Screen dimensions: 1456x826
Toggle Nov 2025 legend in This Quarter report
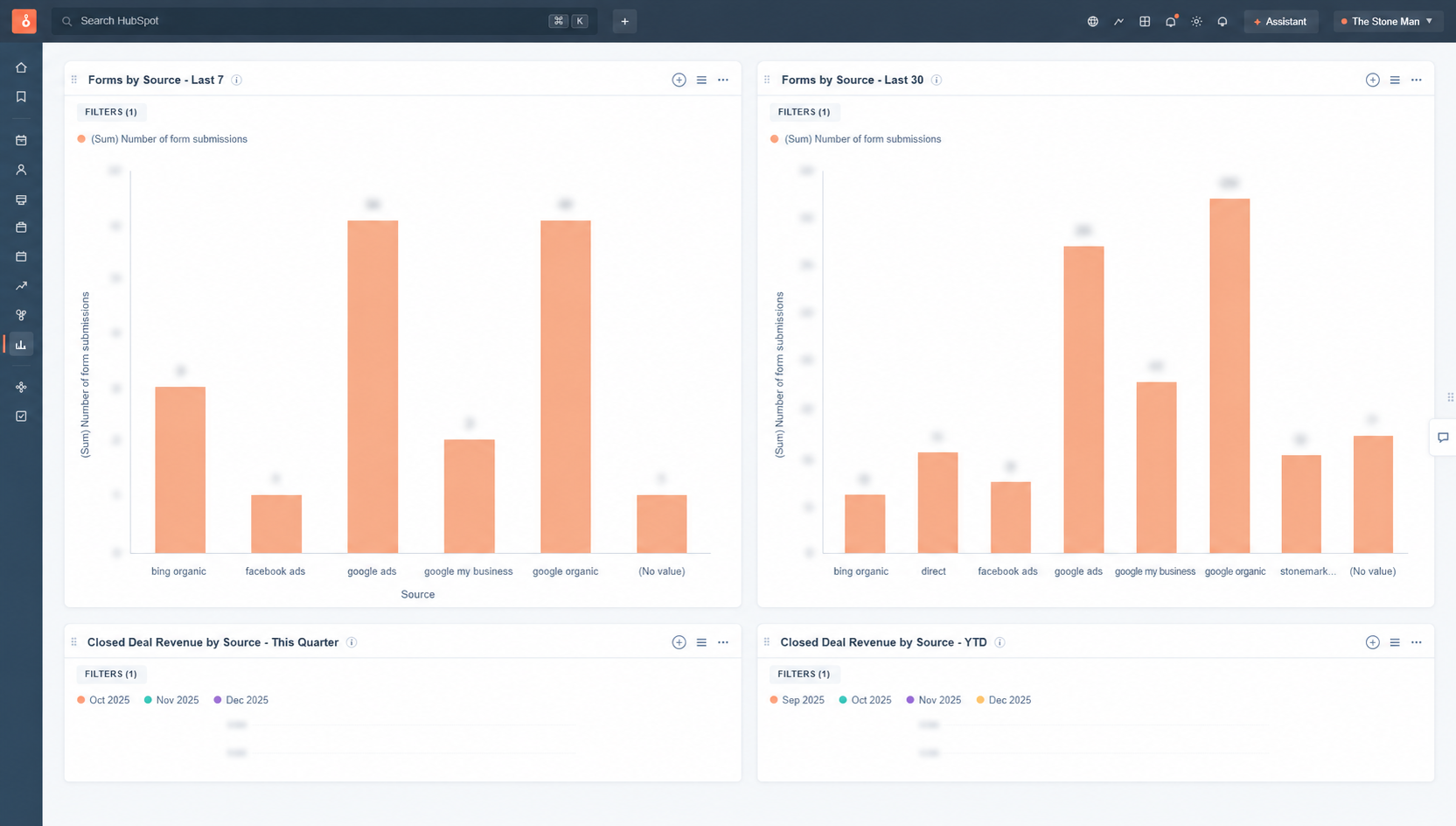(x=171, y=700)
